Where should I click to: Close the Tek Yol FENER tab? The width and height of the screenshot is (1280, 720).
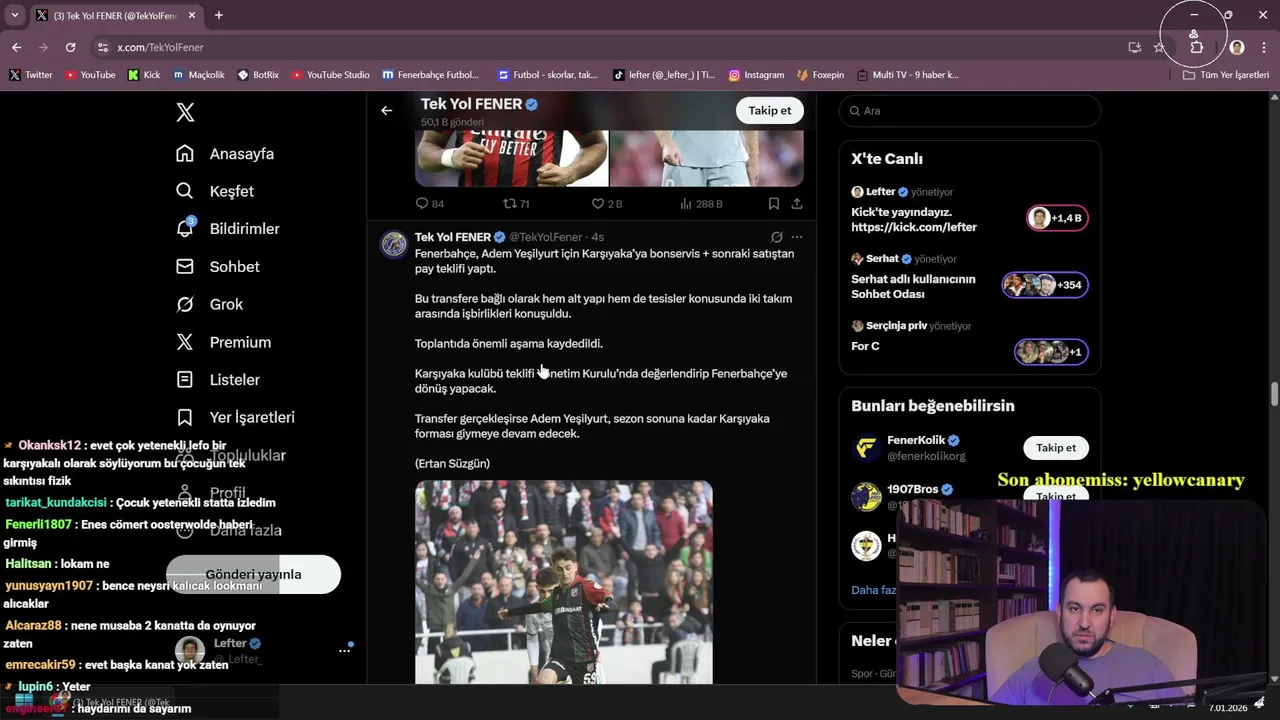pyautogui.click(x=192, y=15)
